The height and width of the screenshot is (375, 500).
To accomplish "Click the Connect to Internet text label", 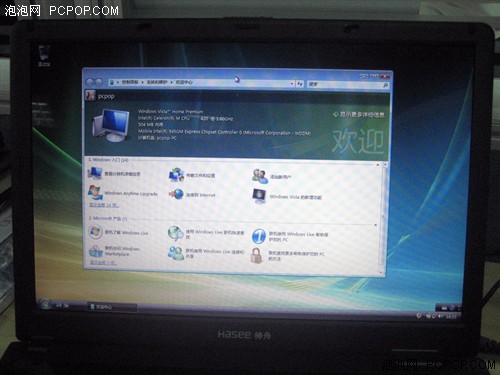I will coord(200,195).
